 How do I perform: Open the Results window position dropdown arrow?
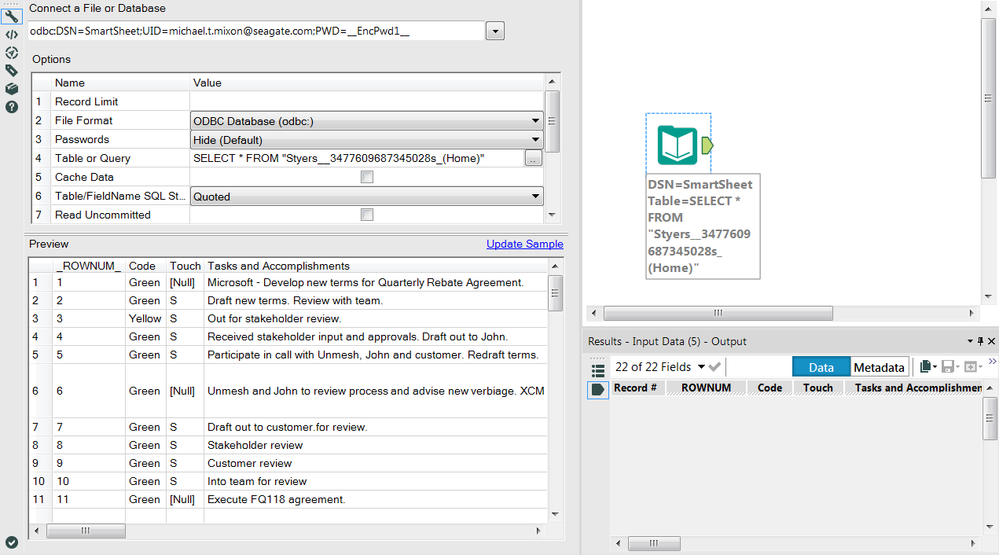[x=970, y=341]
